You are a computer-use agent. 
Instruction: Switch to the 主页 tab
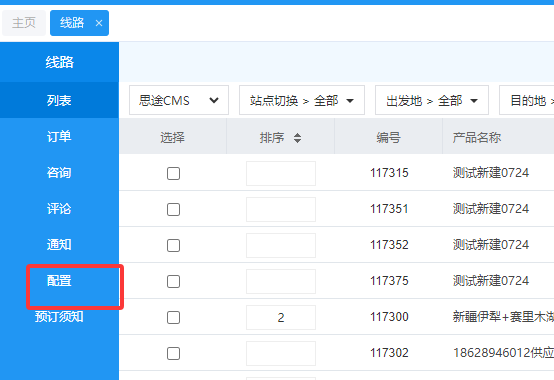[x=24, y=23]
